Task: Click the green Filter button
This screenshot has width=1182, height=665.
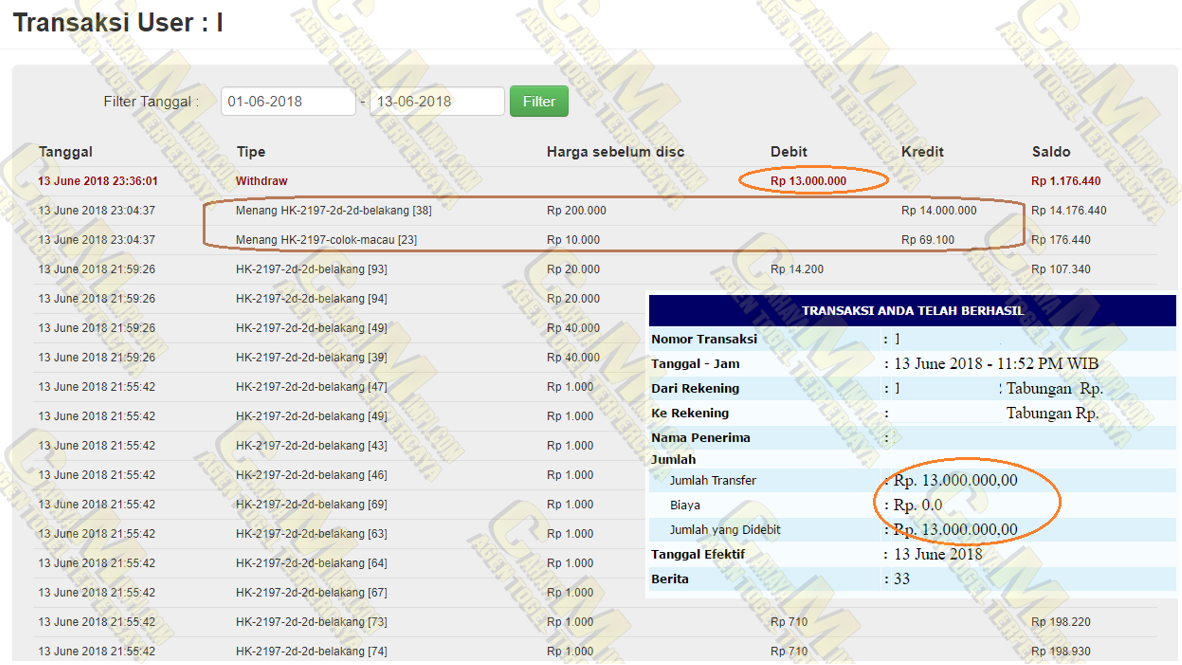Action: tap(538, 101)
